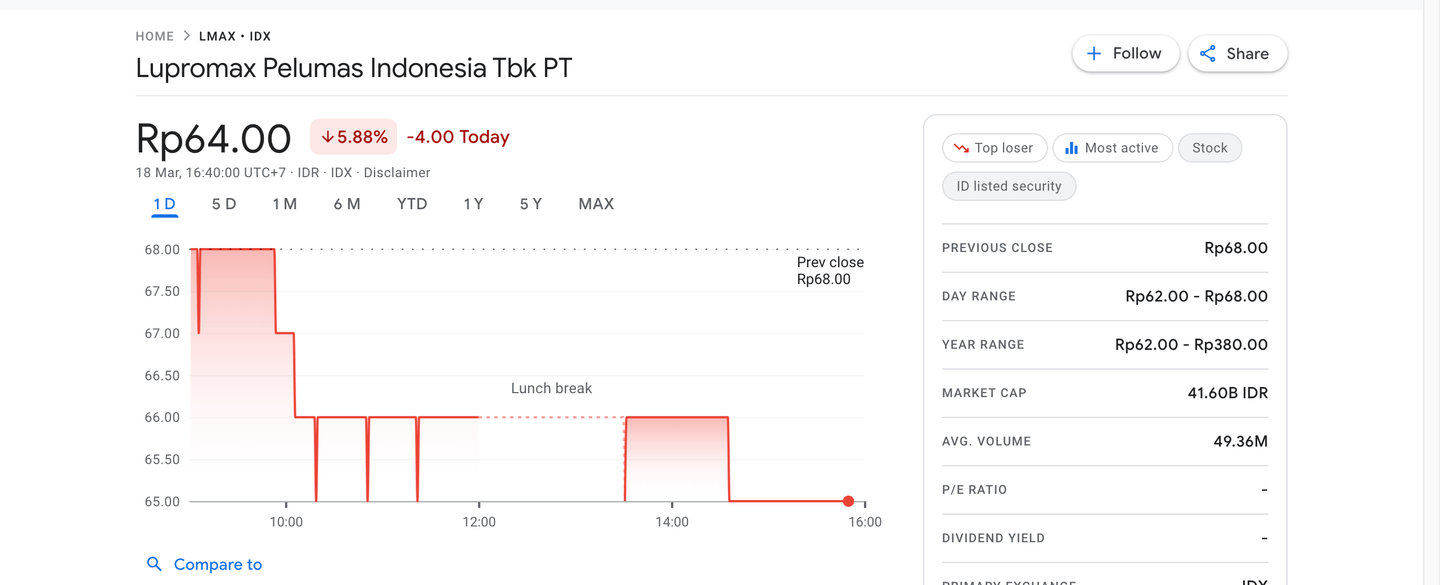This screenshot has width=1440, height=585.
Task: Click the Follow button
Action: pyautogui.click(x=1126, y=53)
